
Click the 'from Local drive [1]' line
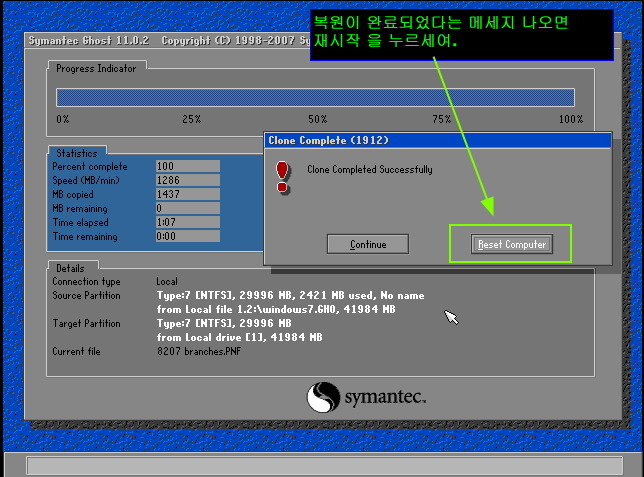pos(239,337)
